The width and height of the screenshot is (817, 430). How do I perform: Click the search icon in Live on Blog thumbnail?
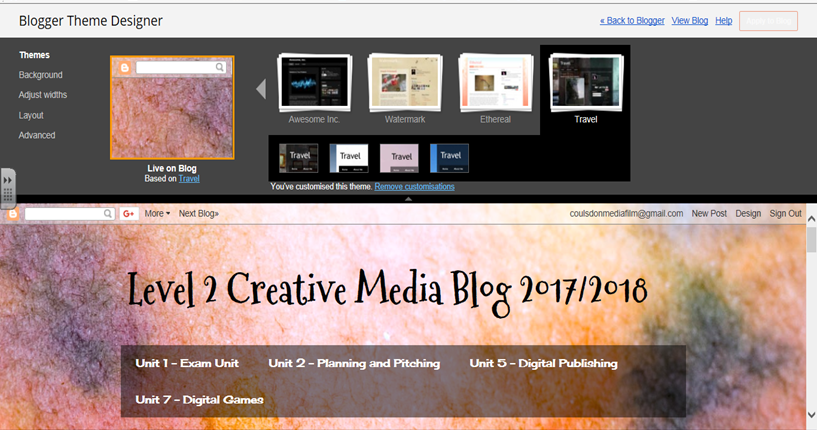click(x=220, y=67)
